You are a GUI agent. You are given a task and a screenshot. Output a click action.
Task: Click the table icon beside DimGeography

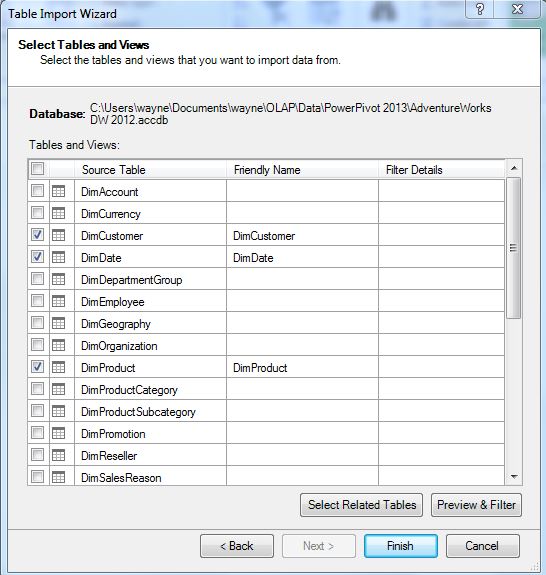[x=58, y=323]
